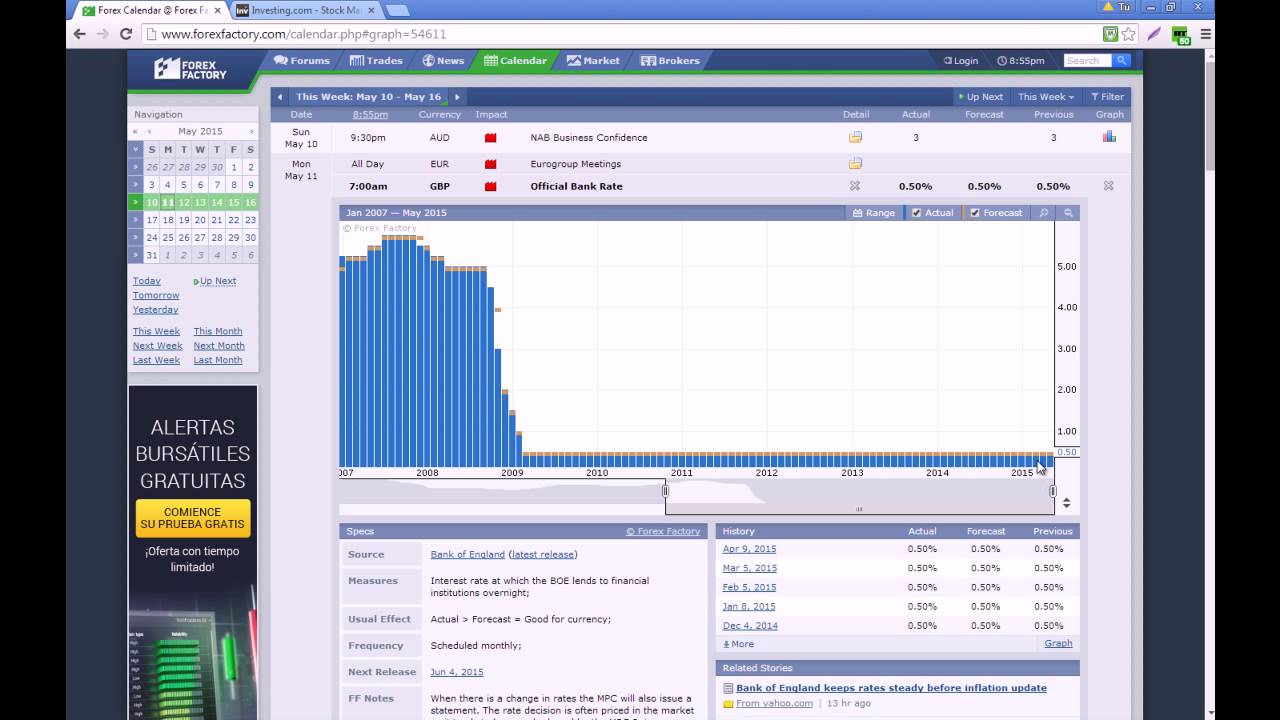Click red impact icon for Eurogroup Meetings
Screen dimensions: 1280x720
[x=491, y=163]
